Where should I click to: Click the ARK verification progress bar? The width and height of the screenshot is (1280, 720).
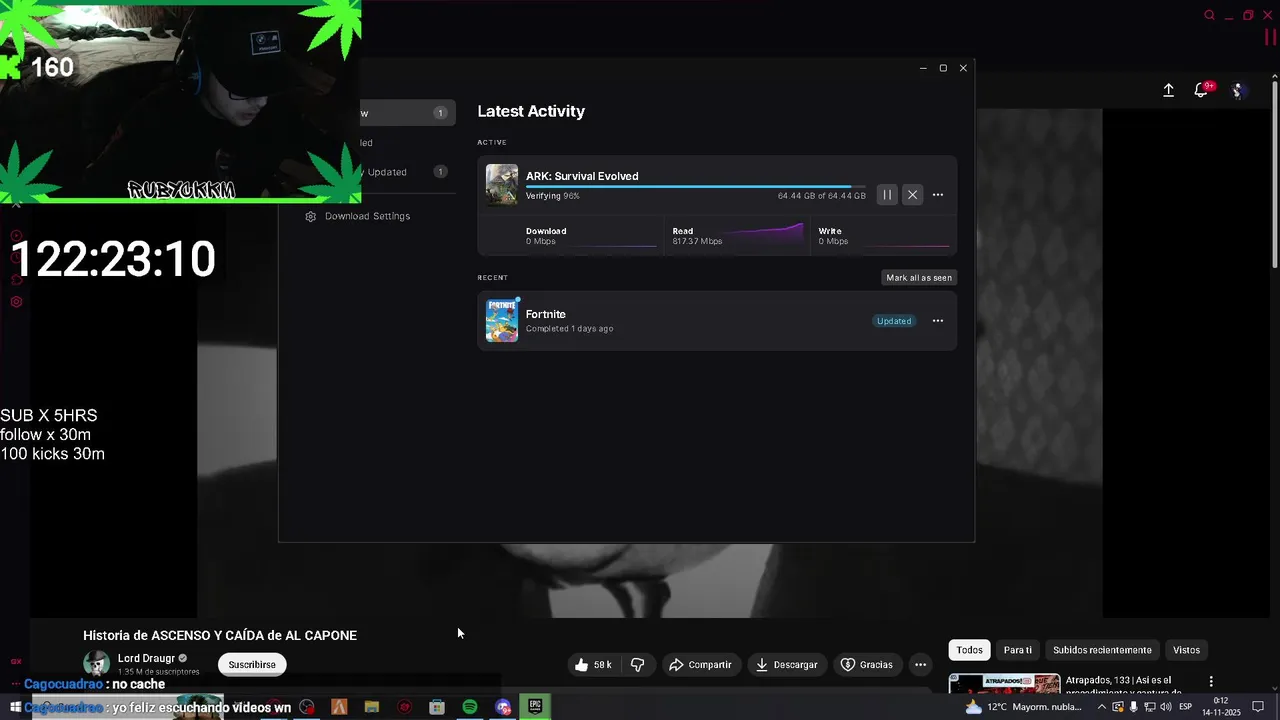click(x=696, y=187)
